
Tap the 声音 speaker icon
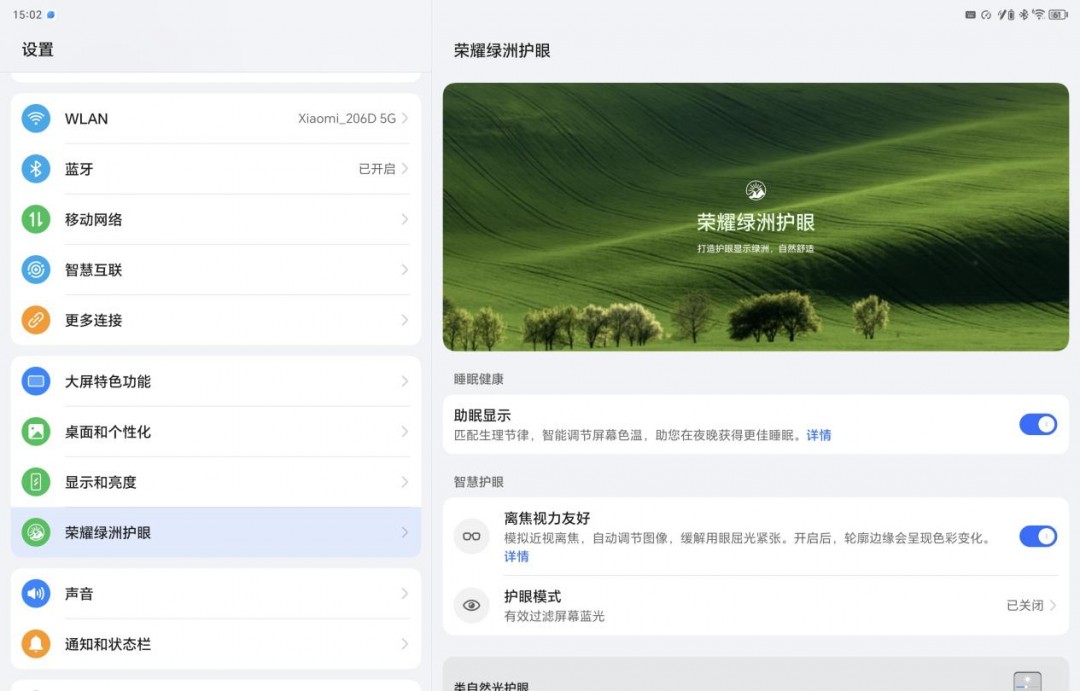(x=36, y=593)
